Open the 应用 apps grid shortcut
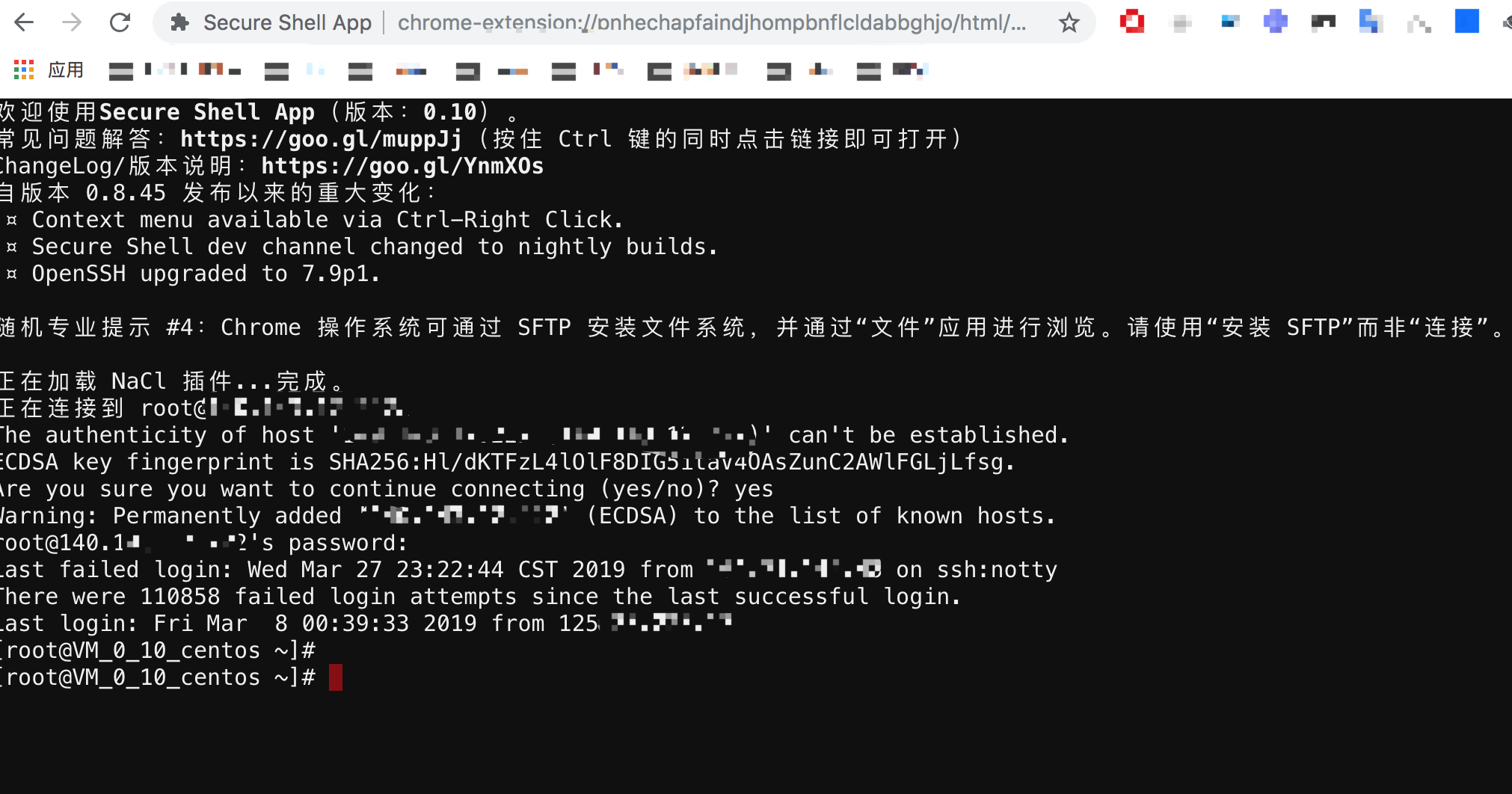 pos(49,70)
